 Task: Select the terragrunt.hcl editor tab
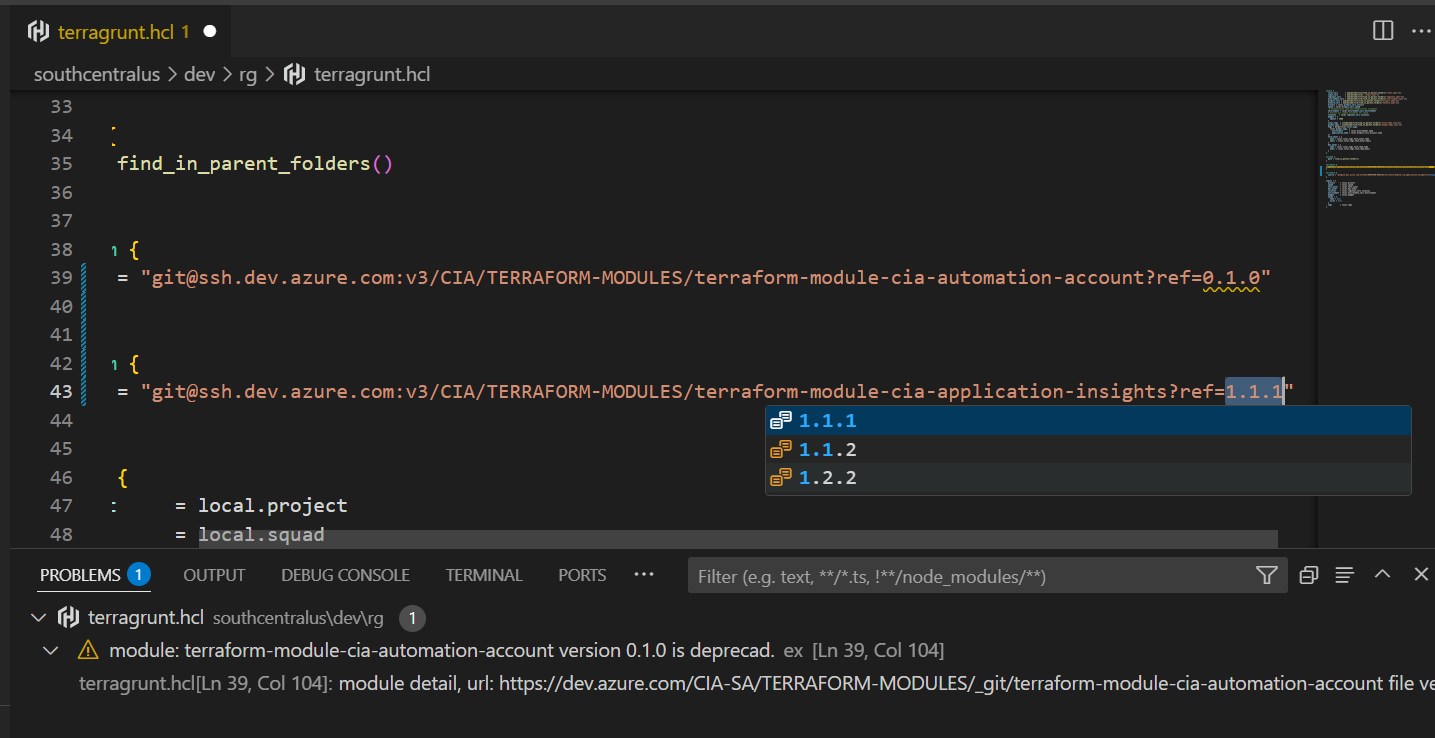pyautogui.click(x=122, y=32)
